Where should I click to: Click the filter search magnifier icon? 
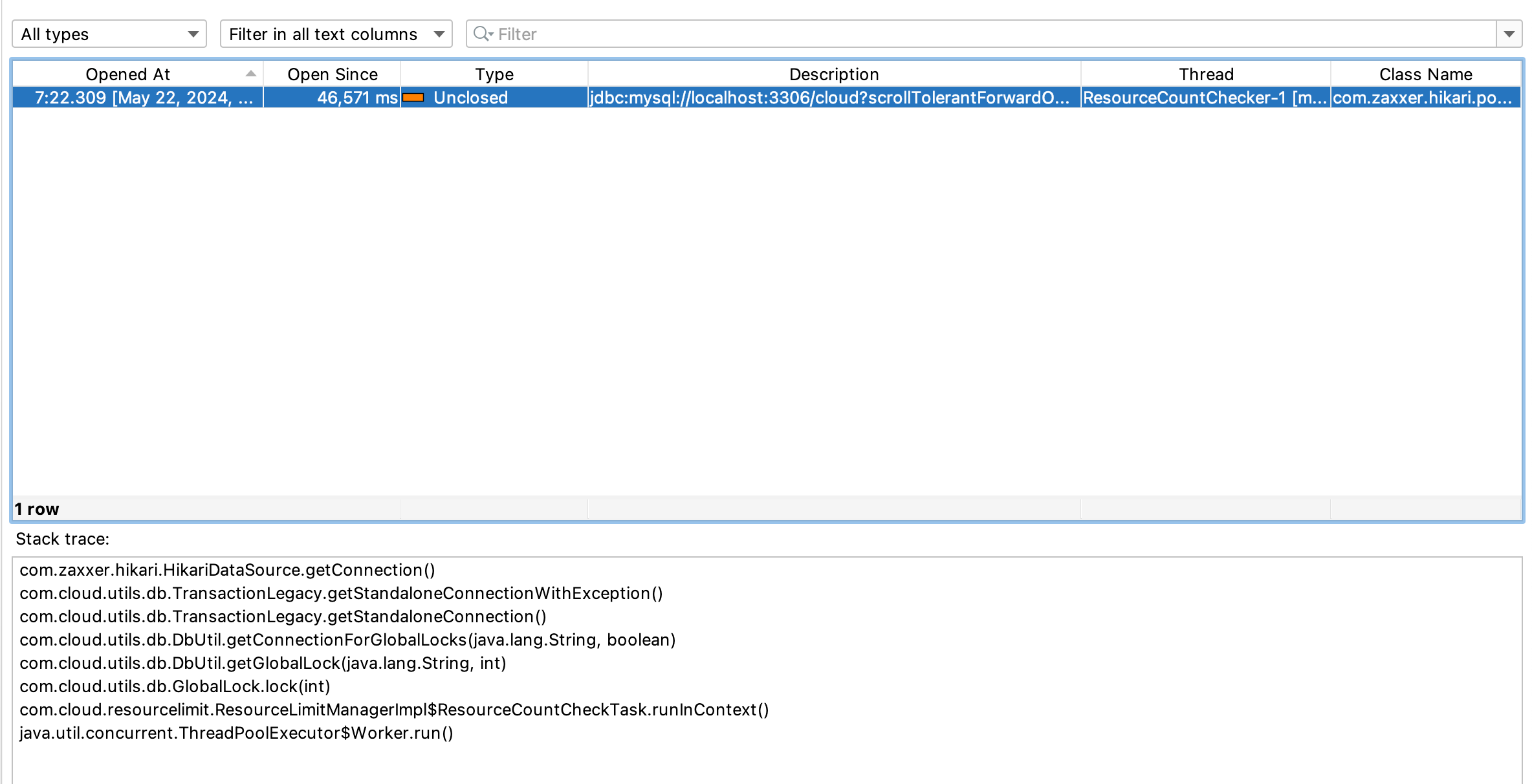pyautogui.click(x=482, y=34)
